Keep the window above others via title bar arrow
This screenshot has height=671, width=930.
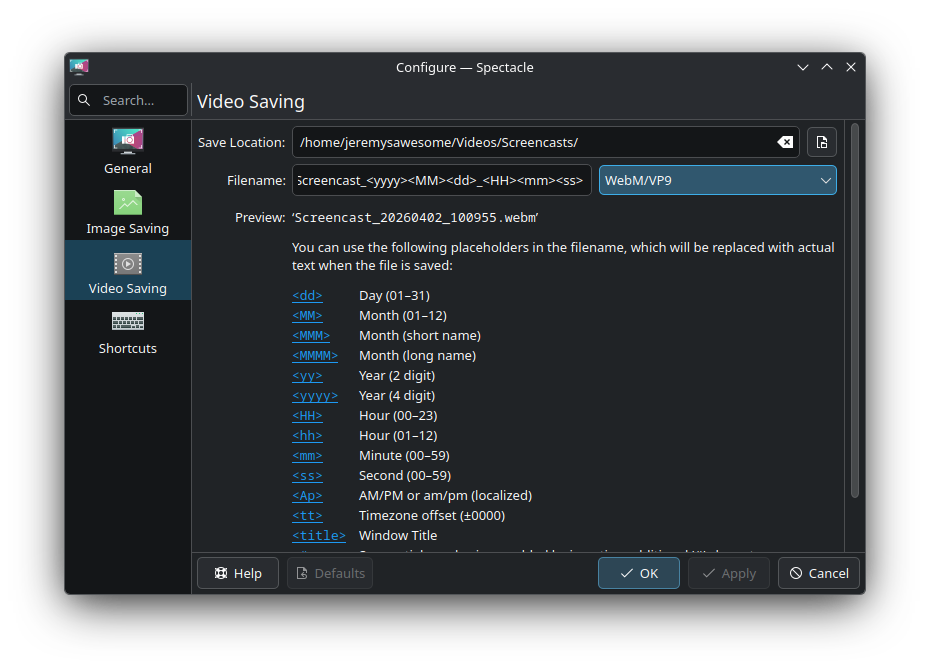tap(827, 67)
